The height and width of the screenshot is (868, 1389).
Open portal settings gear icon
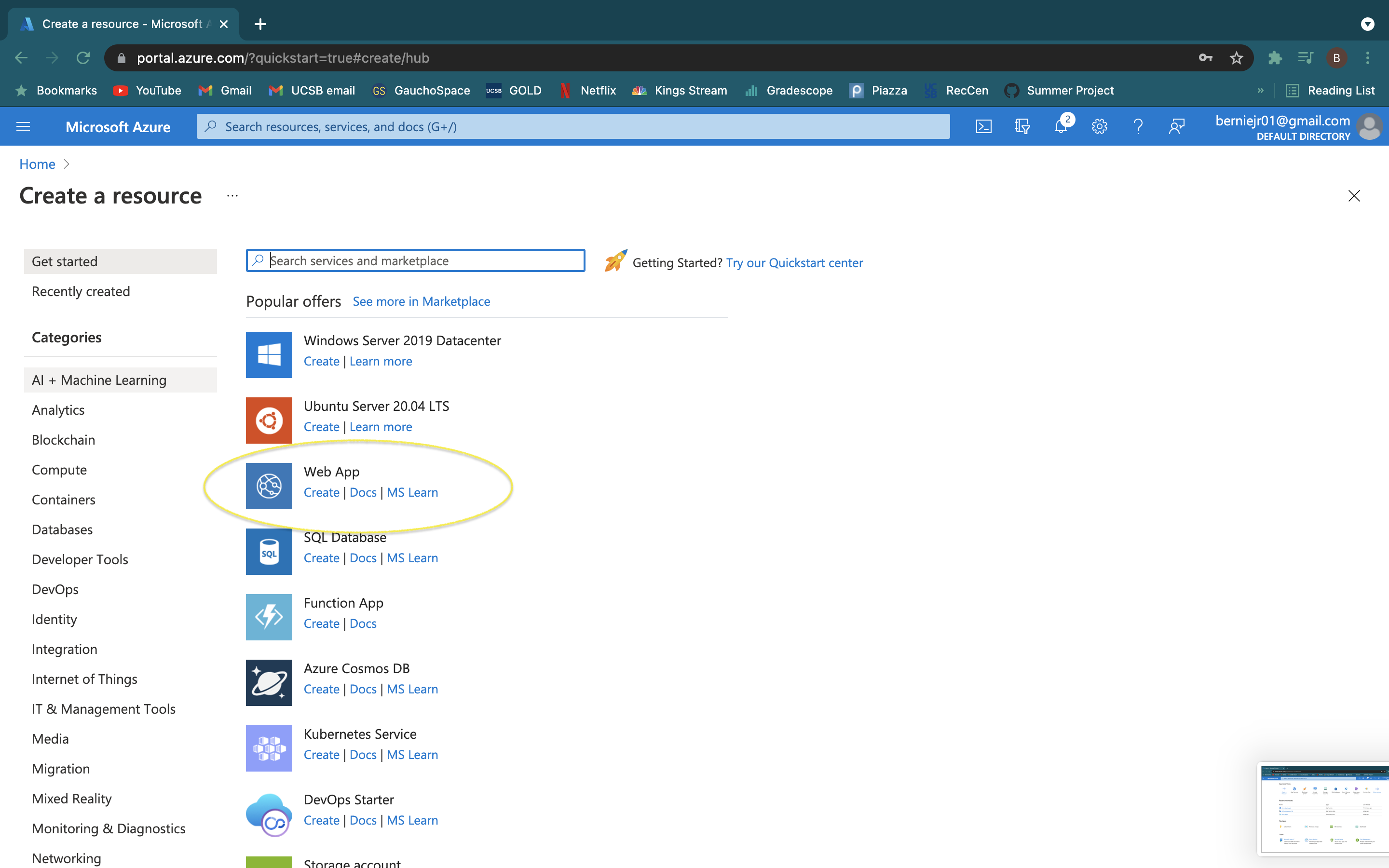point(1099,126)
